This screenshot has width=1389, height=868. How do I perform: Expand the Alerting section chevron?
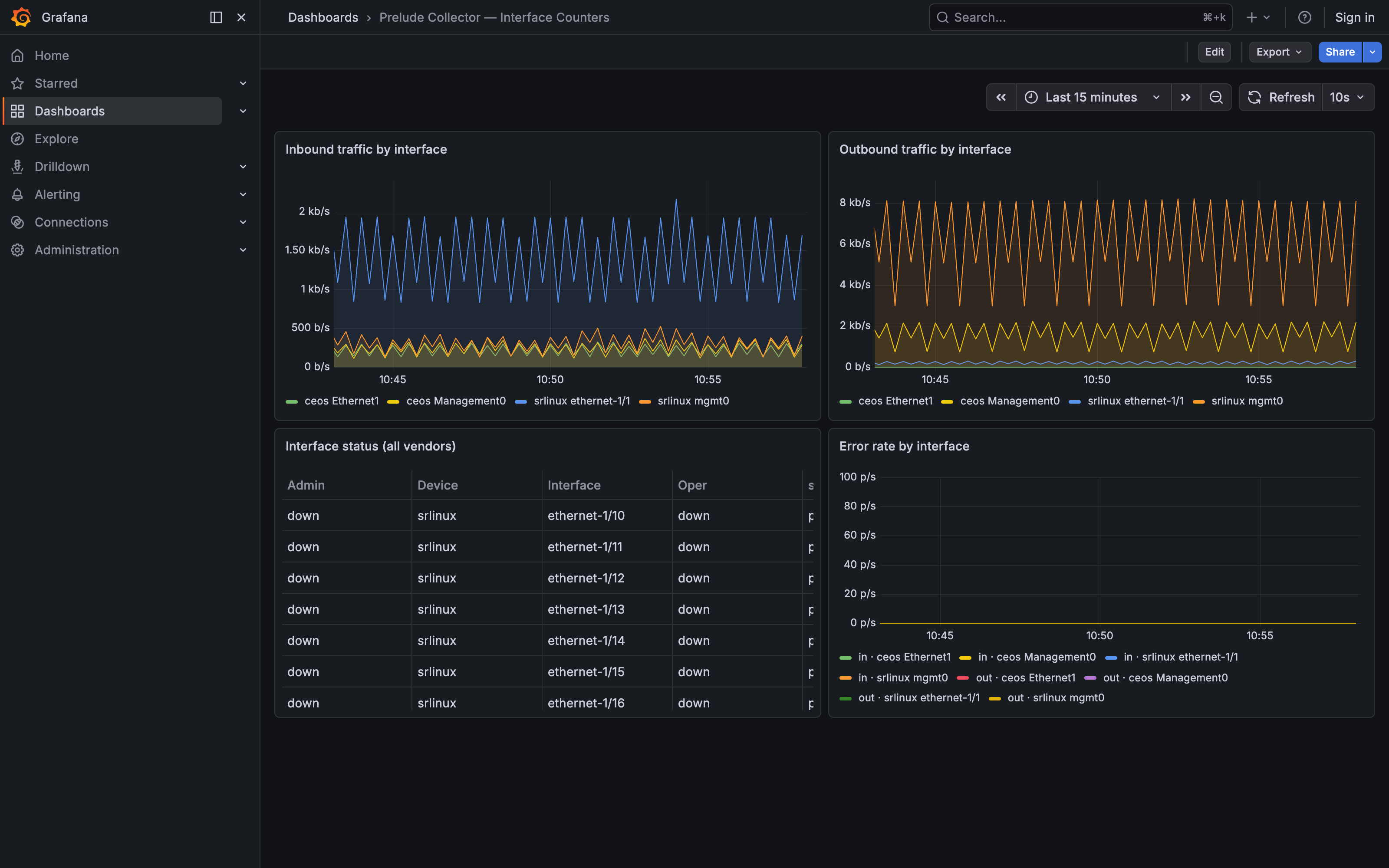point(243,194)
